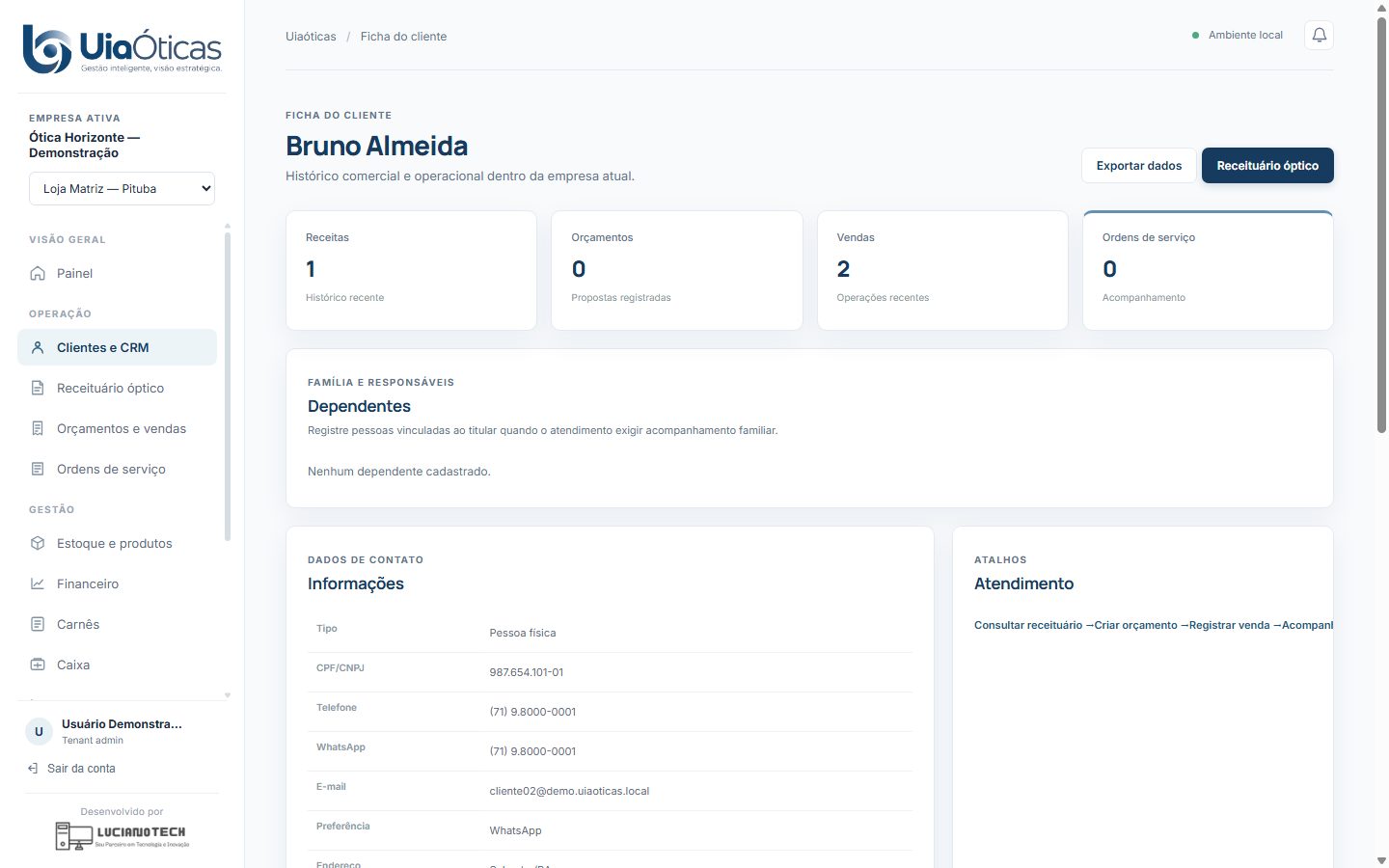Image resolution: width=1389 pixels, height=868 pixels.
Task: Go to the Uiaóticas breadcrumb link
Action: pyautogui.click(x=311, y=37)
